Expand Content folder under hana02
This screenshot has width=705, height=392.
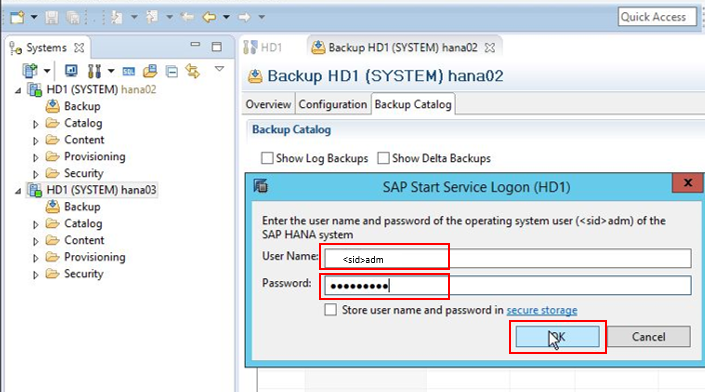pyautogui.click(x=36, y=140)
